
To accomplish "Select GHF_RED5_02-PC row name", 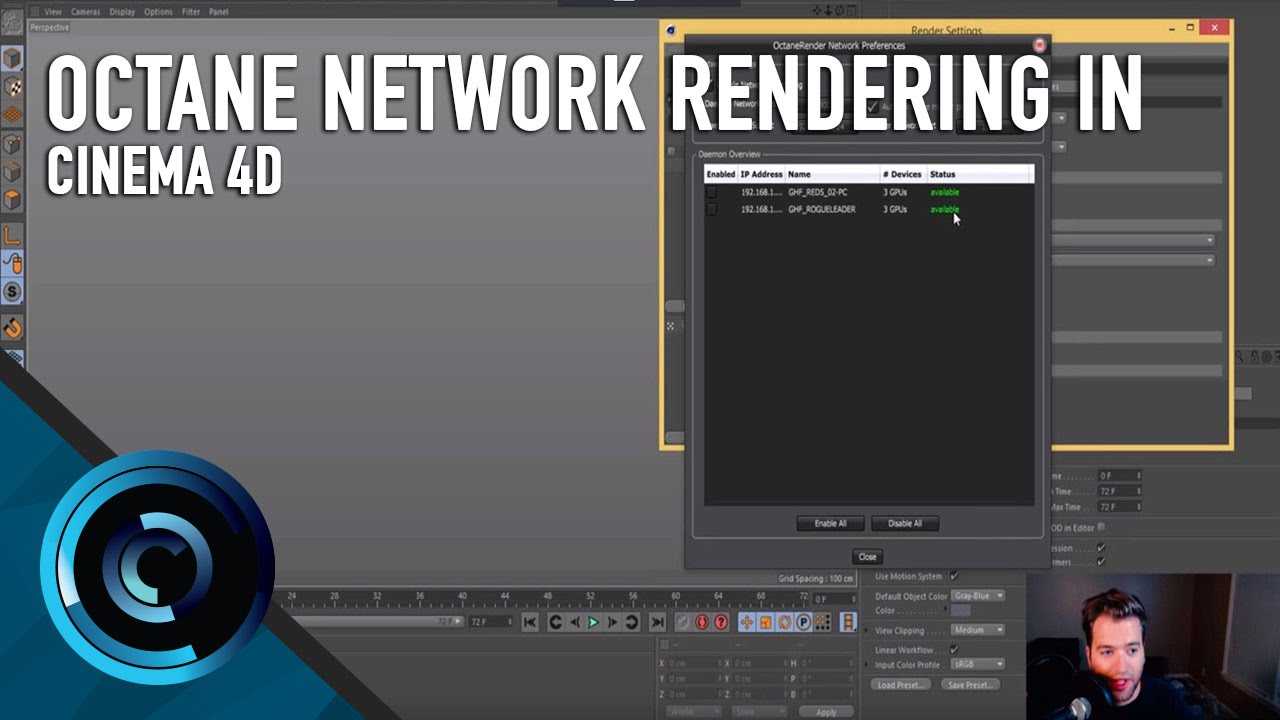I will coord(818,192).
